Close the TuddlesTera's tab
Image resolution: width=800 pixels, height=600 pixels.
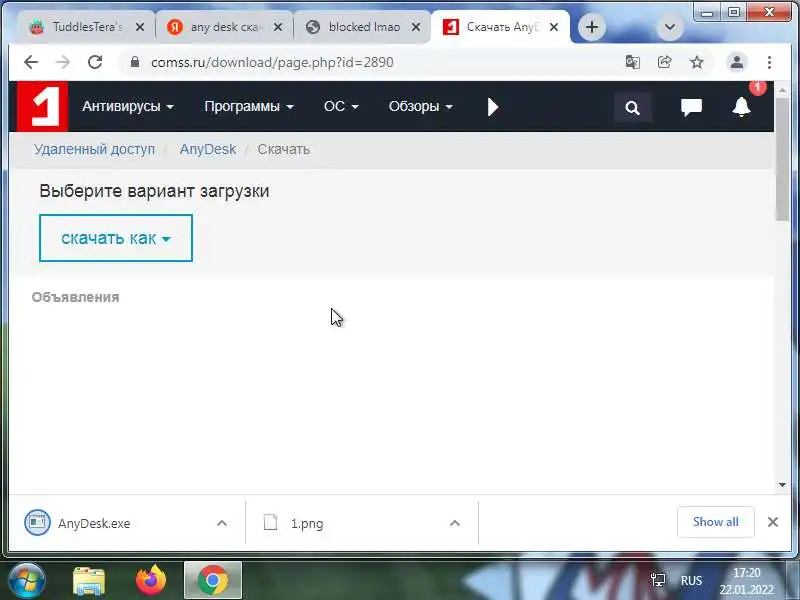point(140,27)
